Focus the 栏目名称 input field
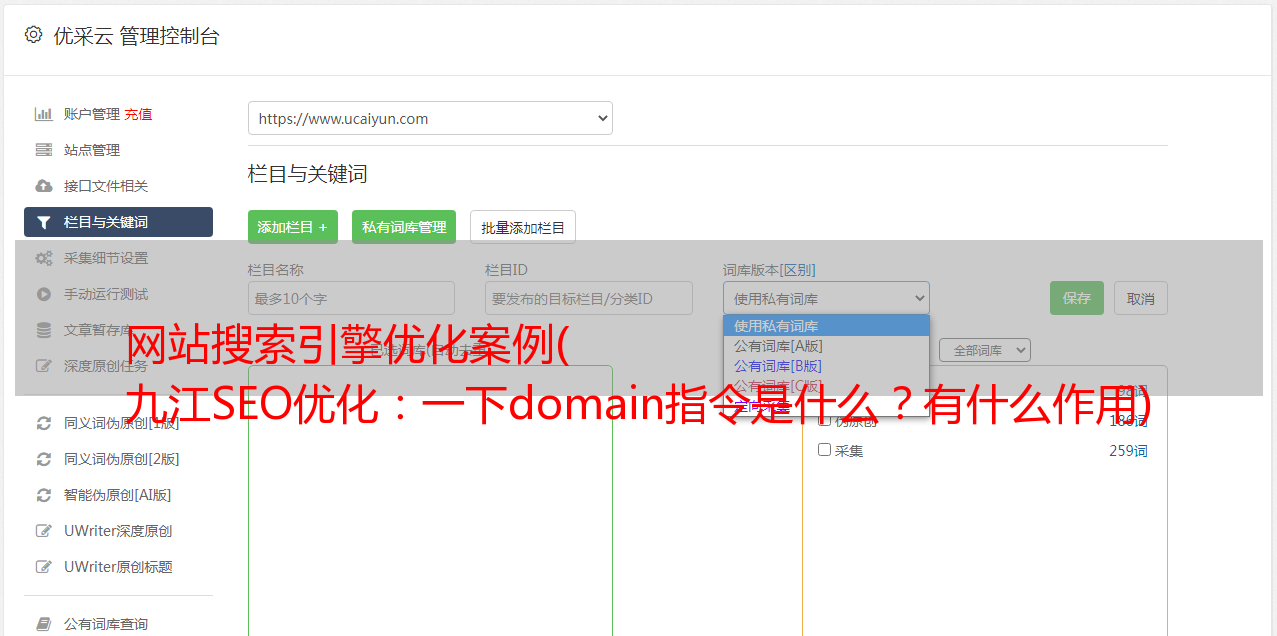 (x=351, y=298)
